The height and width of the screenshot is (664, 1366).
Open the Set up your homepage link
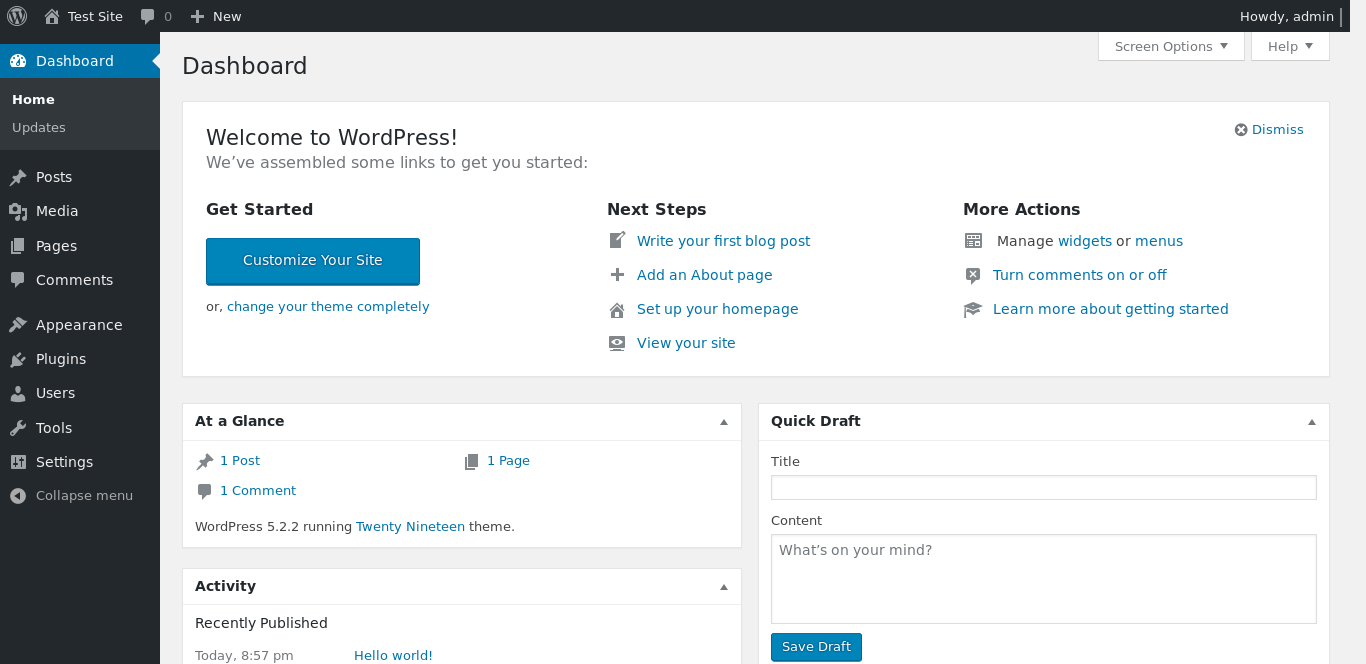(717, 309)
